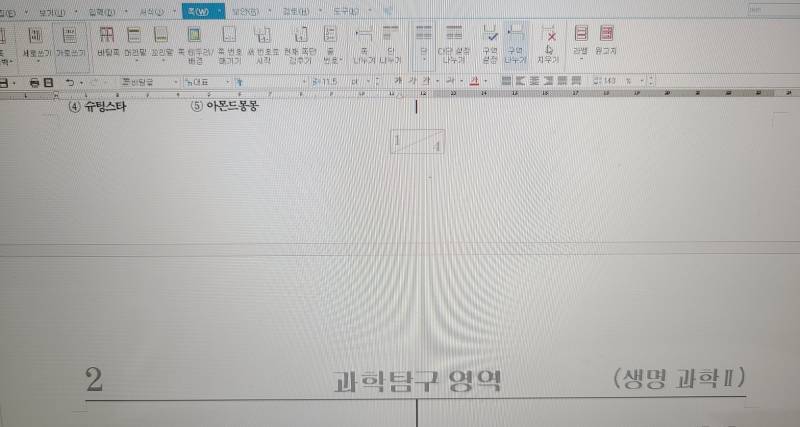Click the text ⑤ 아몬드봉봉

pos(224,106)
